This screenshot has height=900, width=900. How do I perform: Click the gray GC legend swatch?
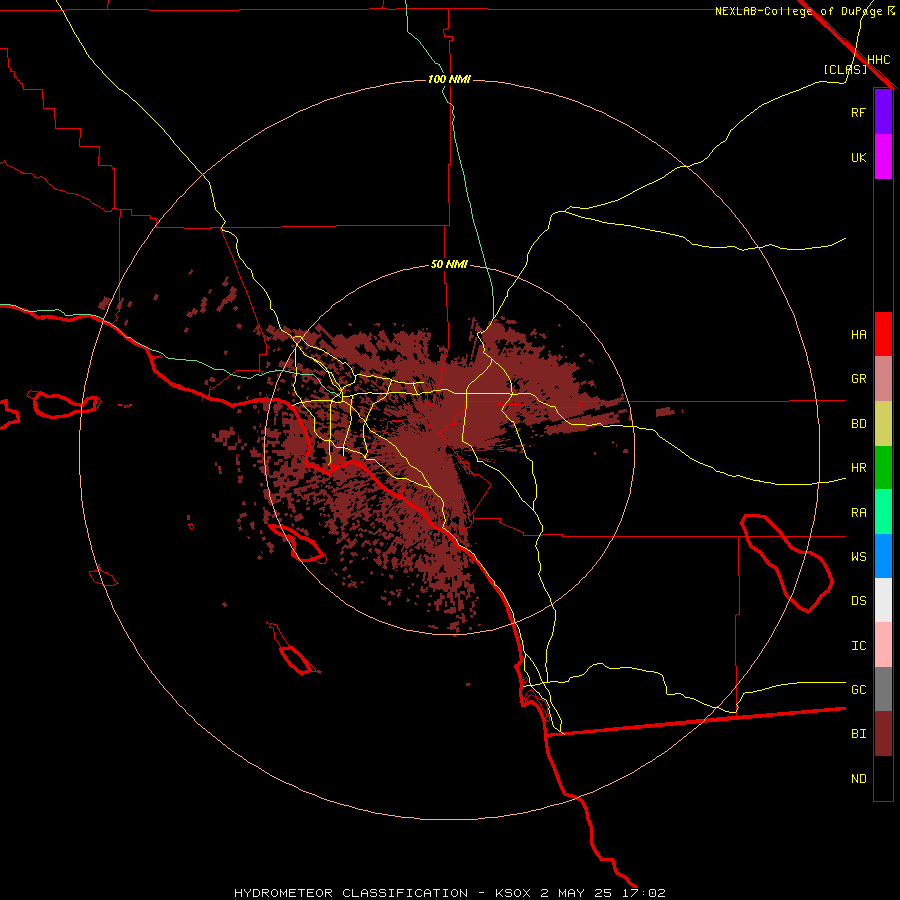pyautogui.click(x=883, y=689)
